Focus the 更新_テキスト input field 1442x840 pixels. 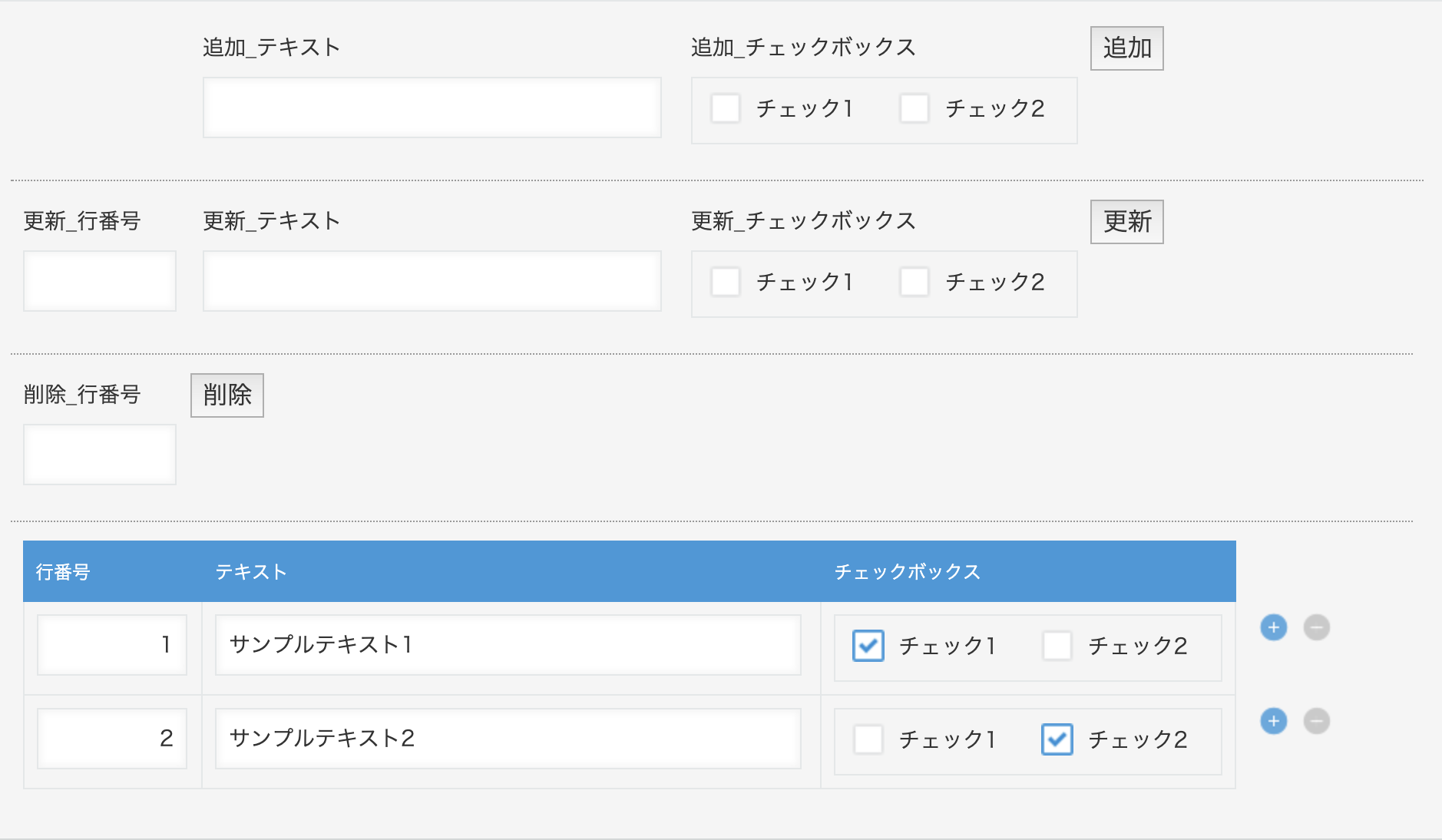coord(432,281)
